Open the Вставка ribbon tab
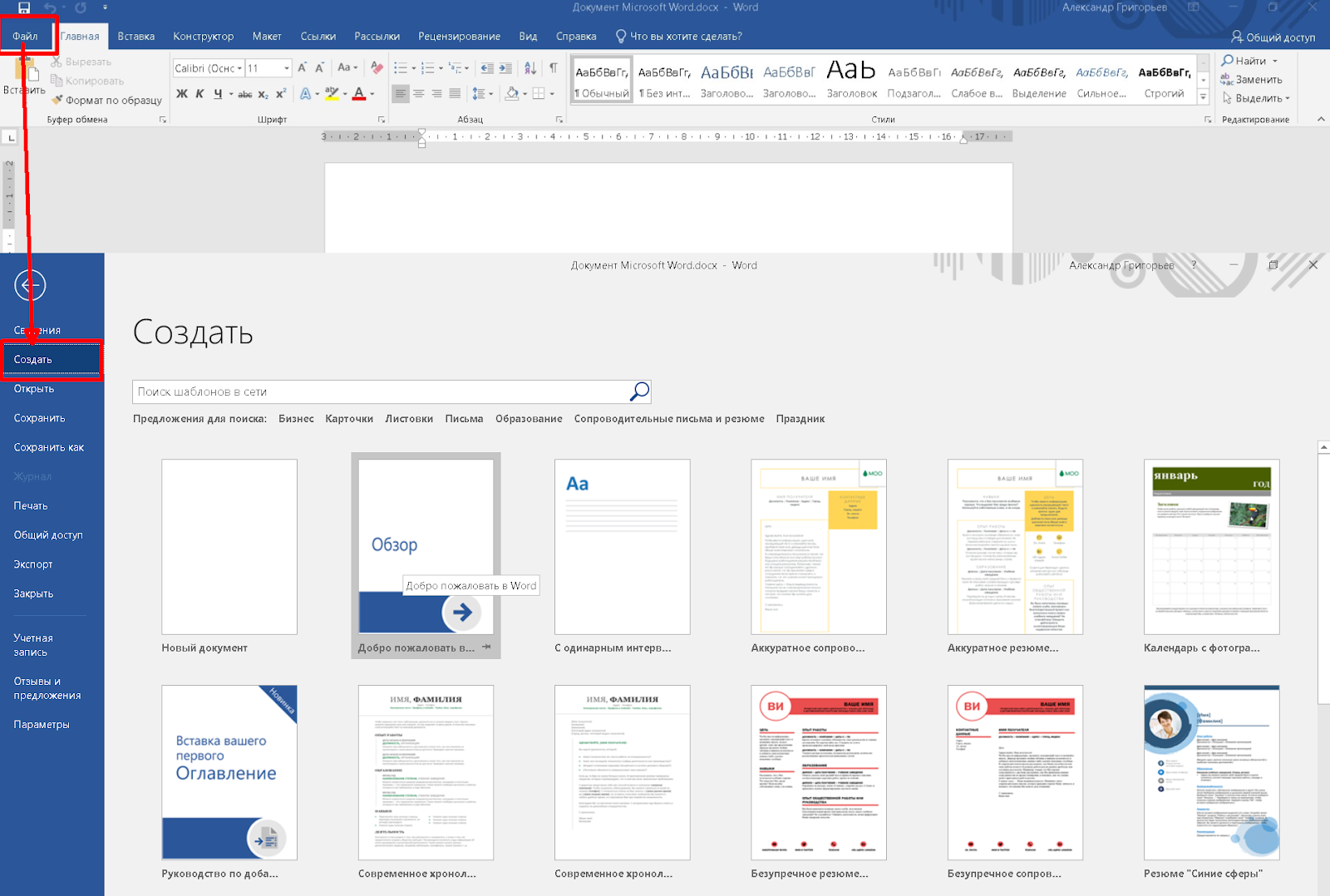 pos(136,37)
